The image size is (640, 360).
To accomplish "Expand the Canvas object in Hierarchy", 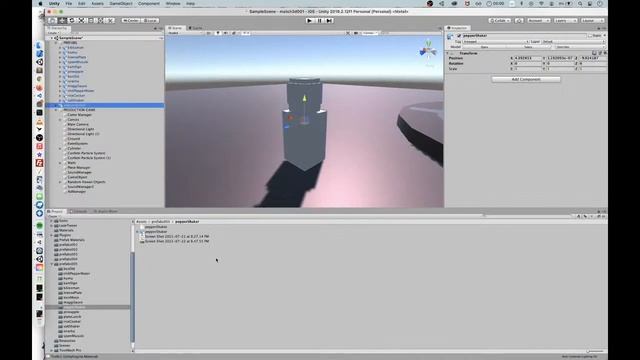I will (60, 120).
